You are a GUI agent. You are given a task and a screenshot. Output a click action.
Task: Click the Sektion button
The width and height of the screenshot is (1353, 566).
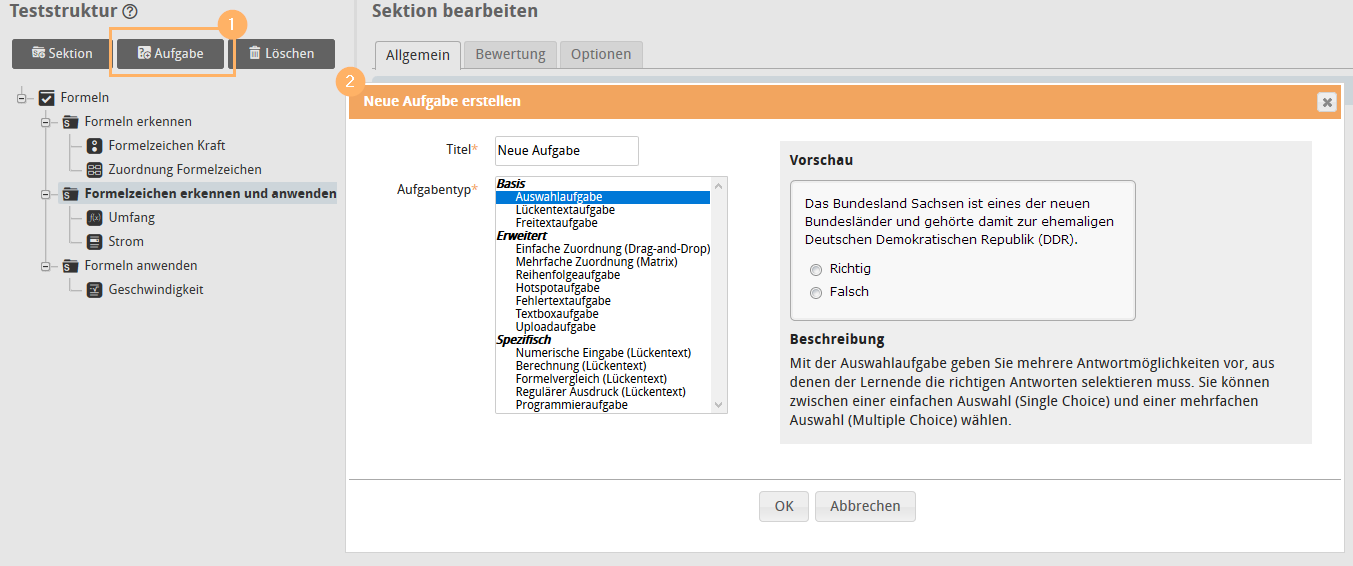tap(62, 54)
